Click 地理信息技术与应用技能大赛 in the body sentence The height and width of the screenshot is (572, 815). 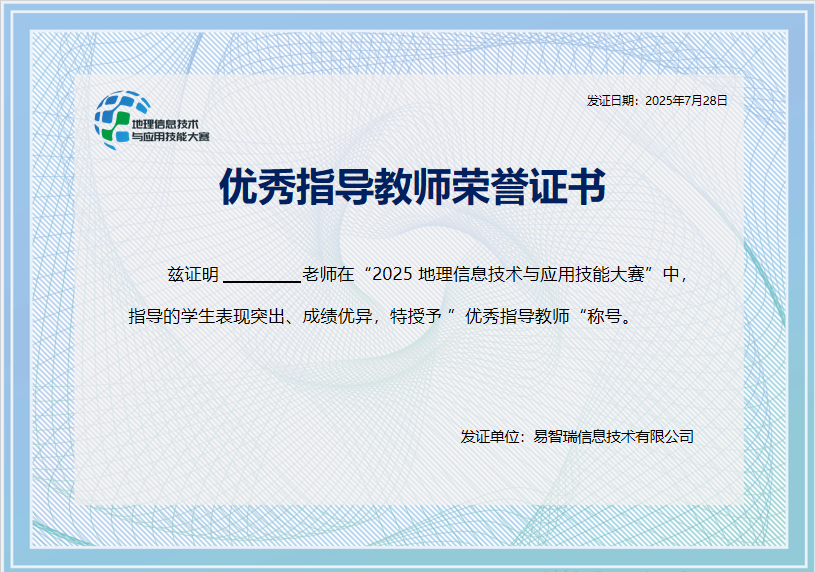coord(533,273)
